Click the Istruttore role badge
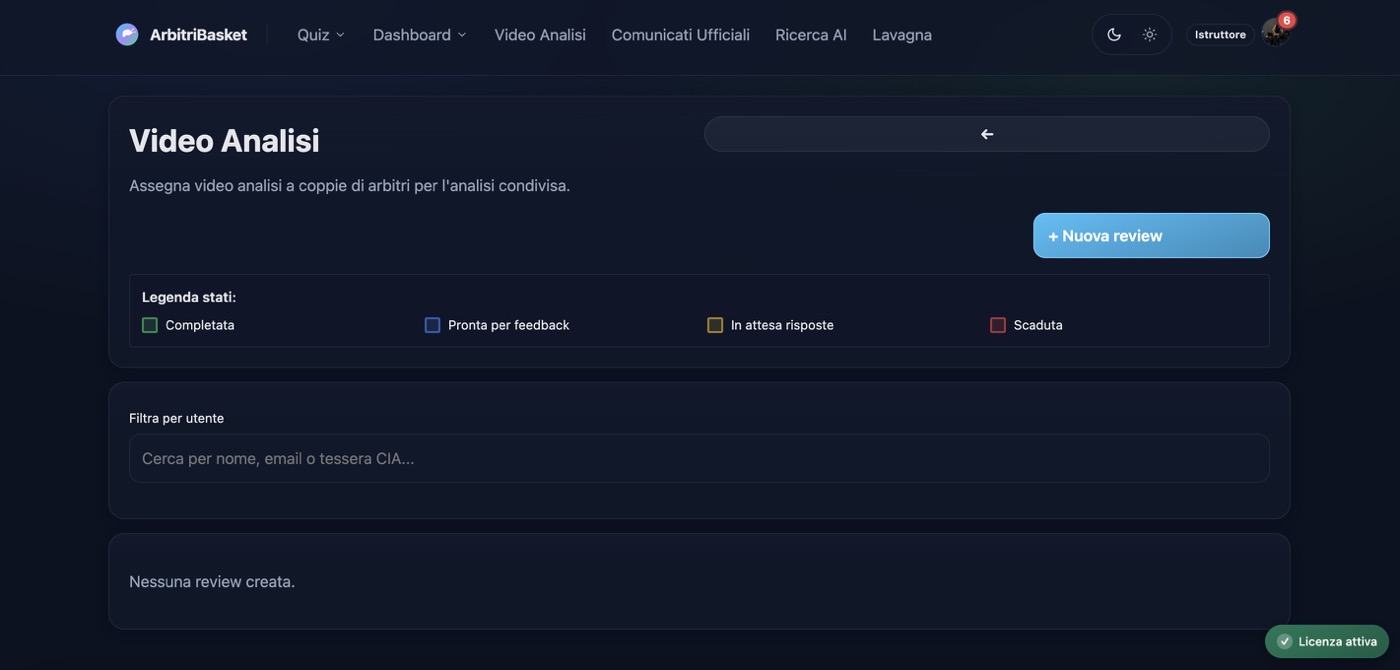The height and width of the screenshot is (670, 1400). point(1220,35)
